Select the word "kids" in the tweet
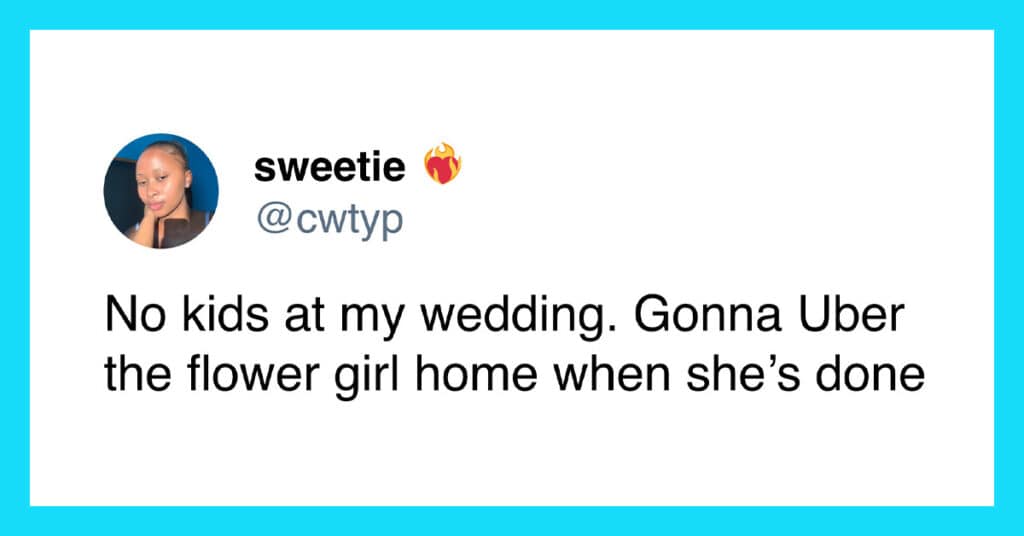The image size is (1024, 536). coord(225,314)
